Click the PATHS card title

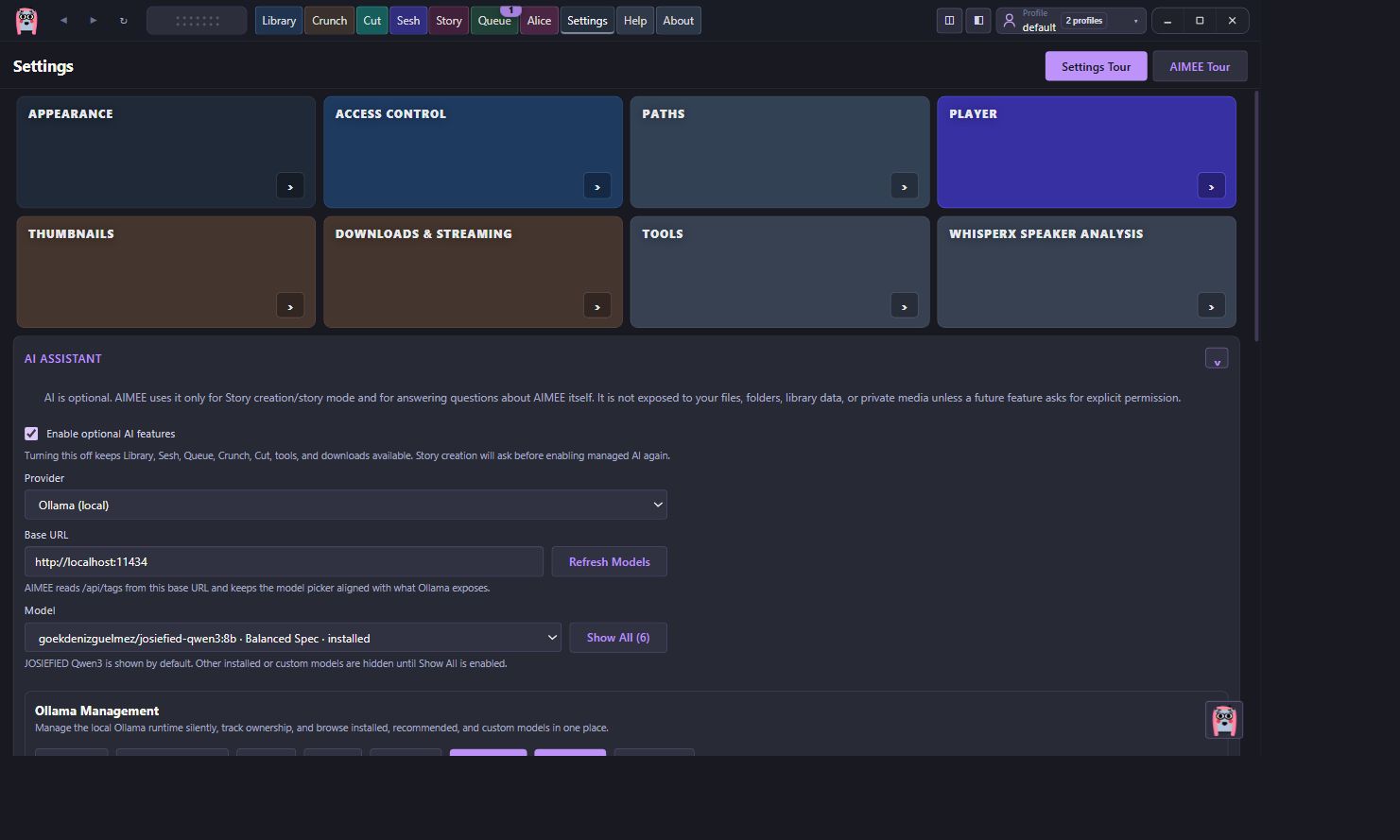(664, 113)
